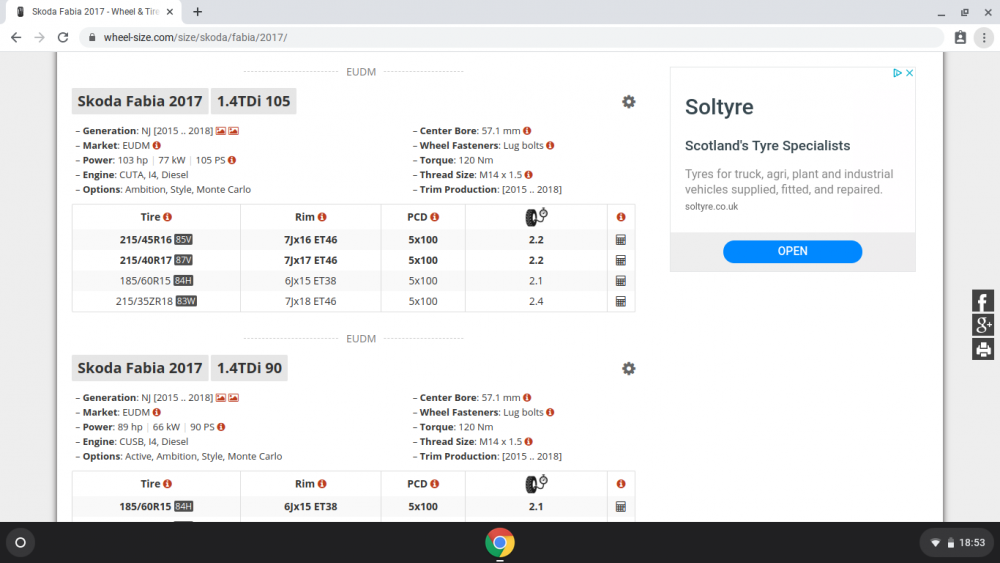Open settings gear for 1.4TDi 105 trim
1000x563 pixels.
coord(628,102)
